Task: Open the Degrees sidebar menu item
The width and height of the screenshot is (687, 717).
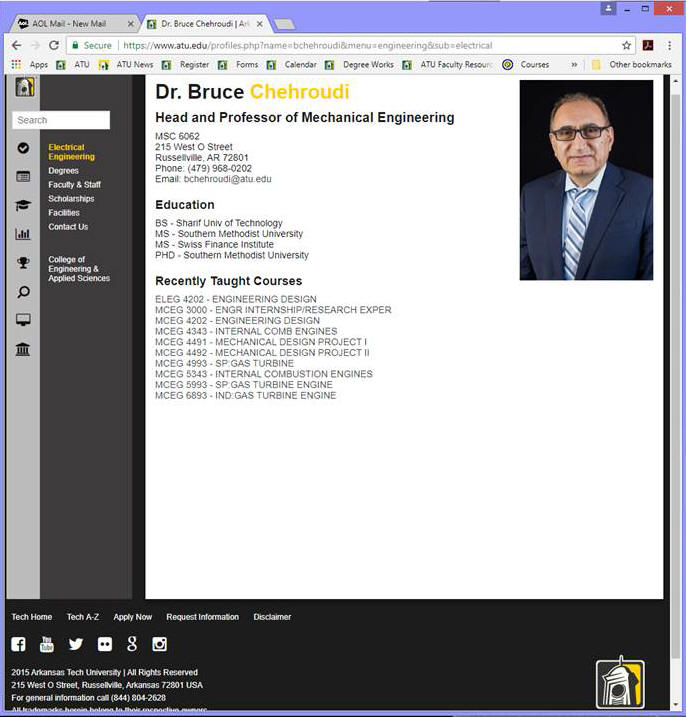Action: tap(64, 171)
